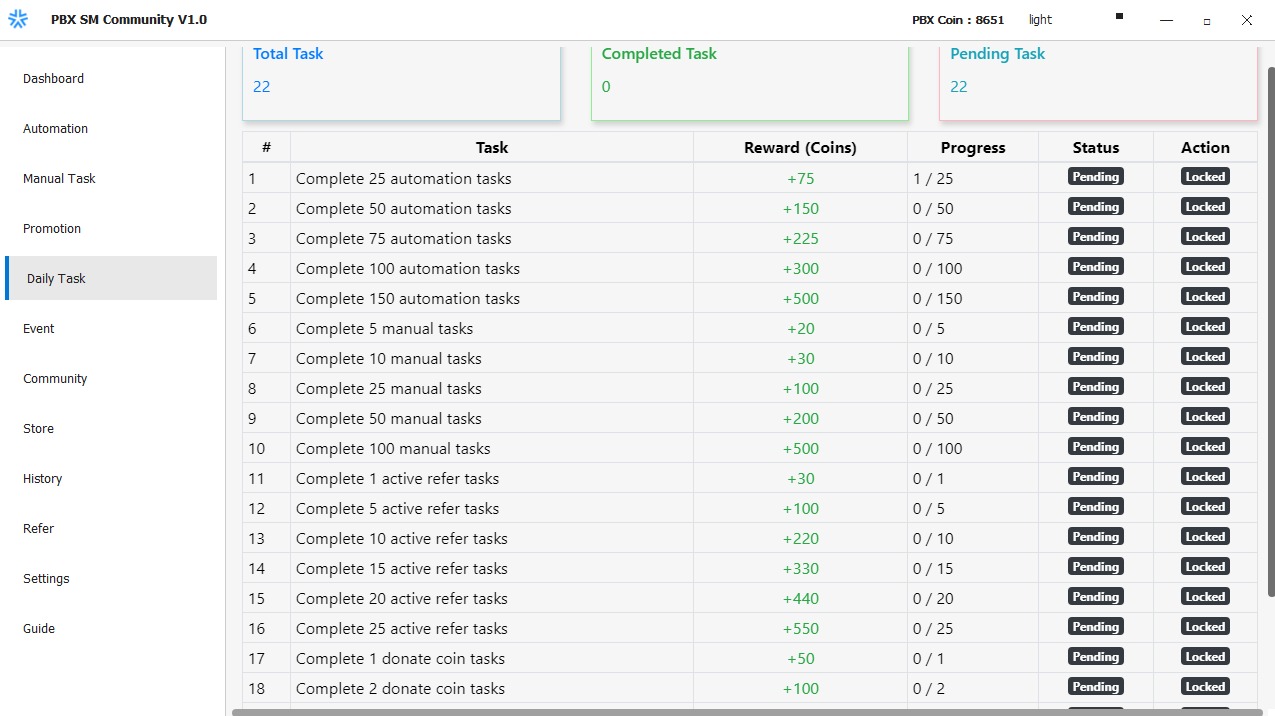The image size is (1275, 716).
Task: Open the Dashboard page
Action: pos(54,79)
